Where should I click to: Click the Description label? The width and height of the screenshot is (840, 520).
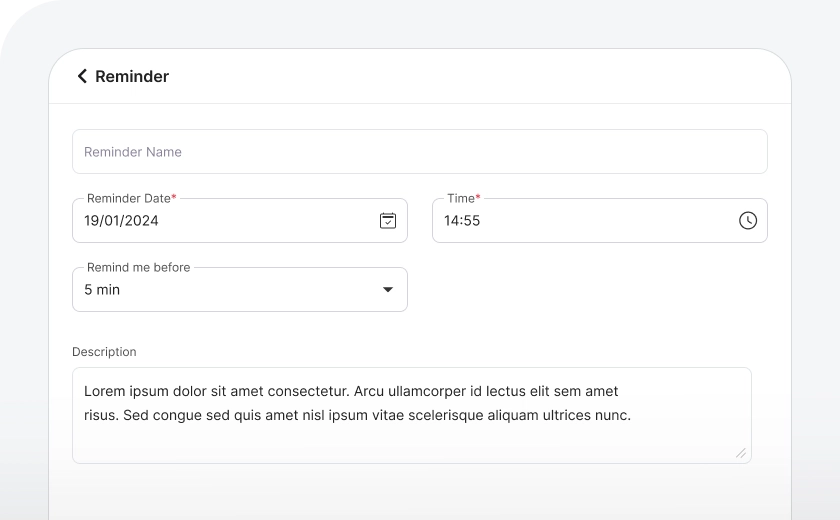(104, 352)
